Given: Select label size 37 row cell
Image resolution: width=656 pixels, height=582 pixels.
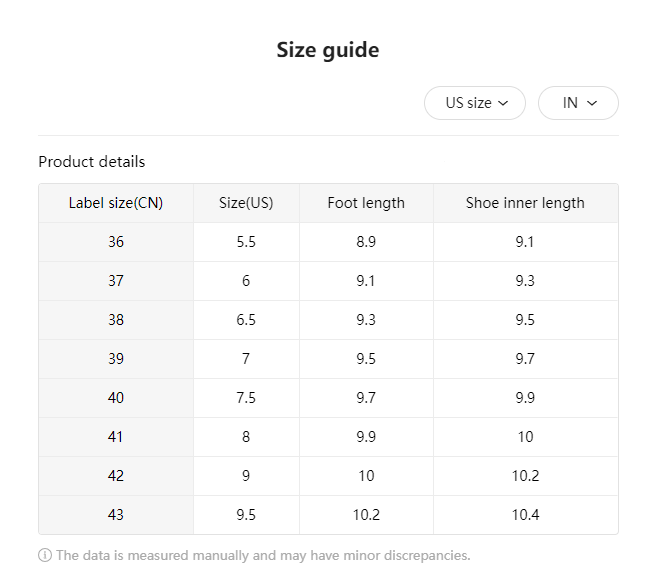Looking at the screenshot, I should point(116,281).
